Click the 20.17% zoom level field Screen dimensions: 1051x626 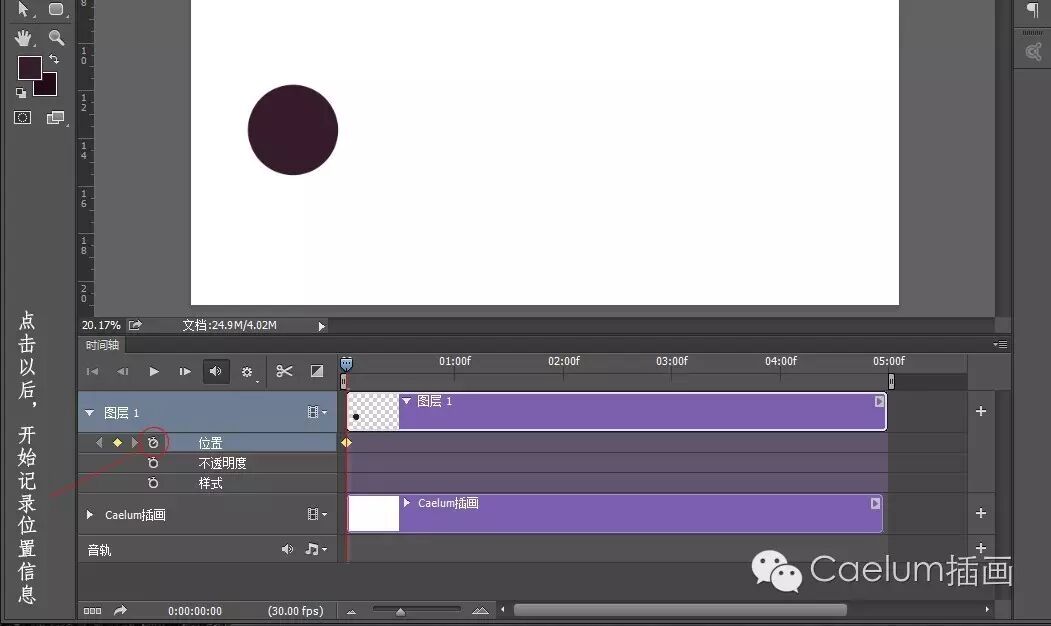tap(101, 325)
